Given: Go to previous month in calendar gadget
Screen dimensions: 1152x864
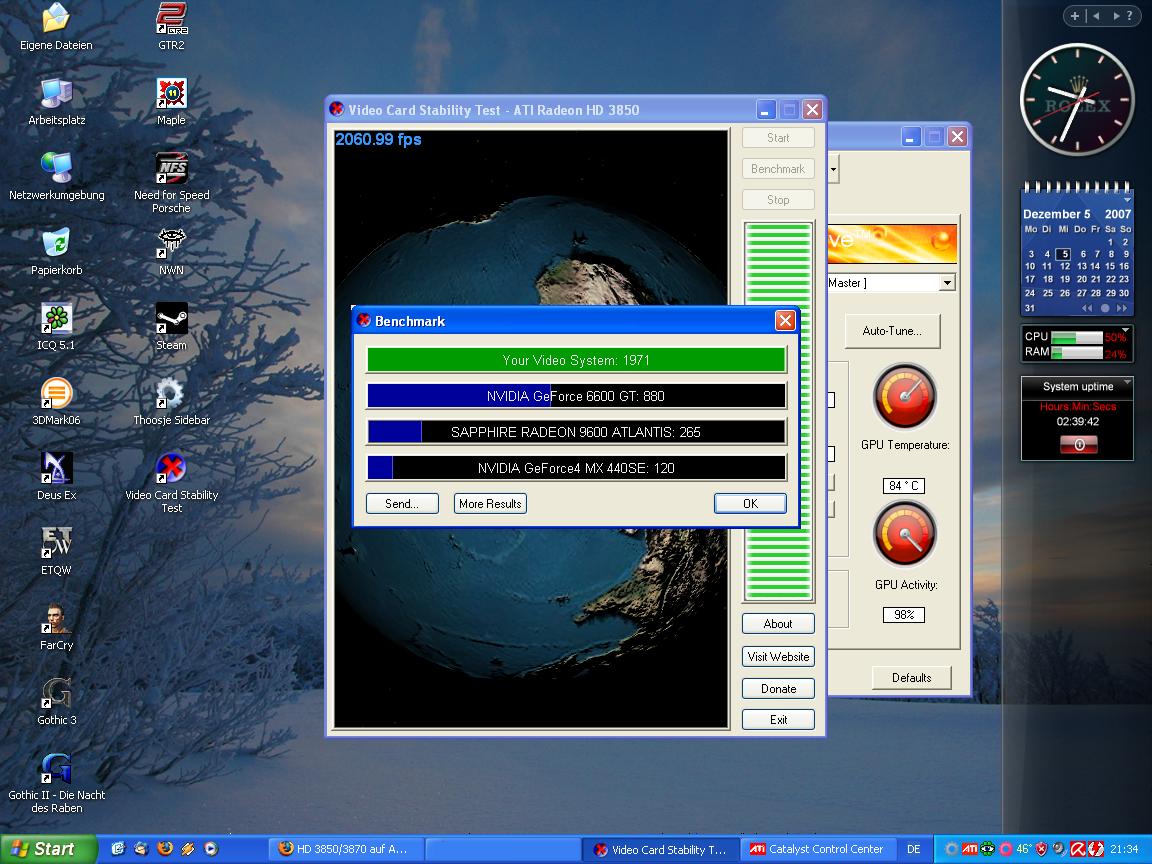Looking at the screenshot, I should point(1087,309).
